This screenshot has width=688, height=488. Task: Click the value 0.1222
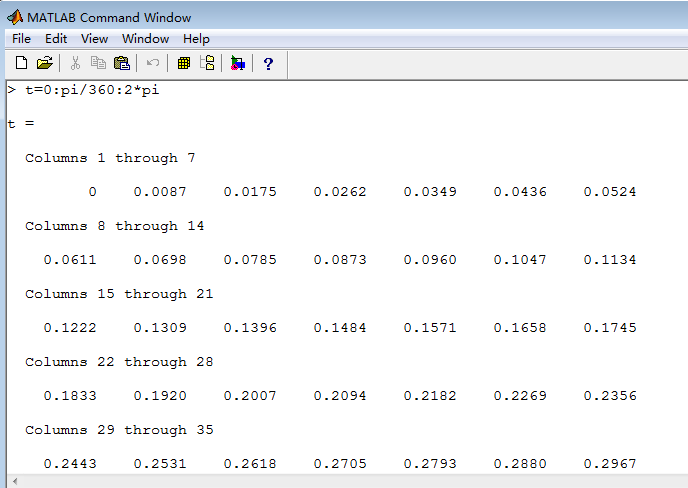pos(70,328)
